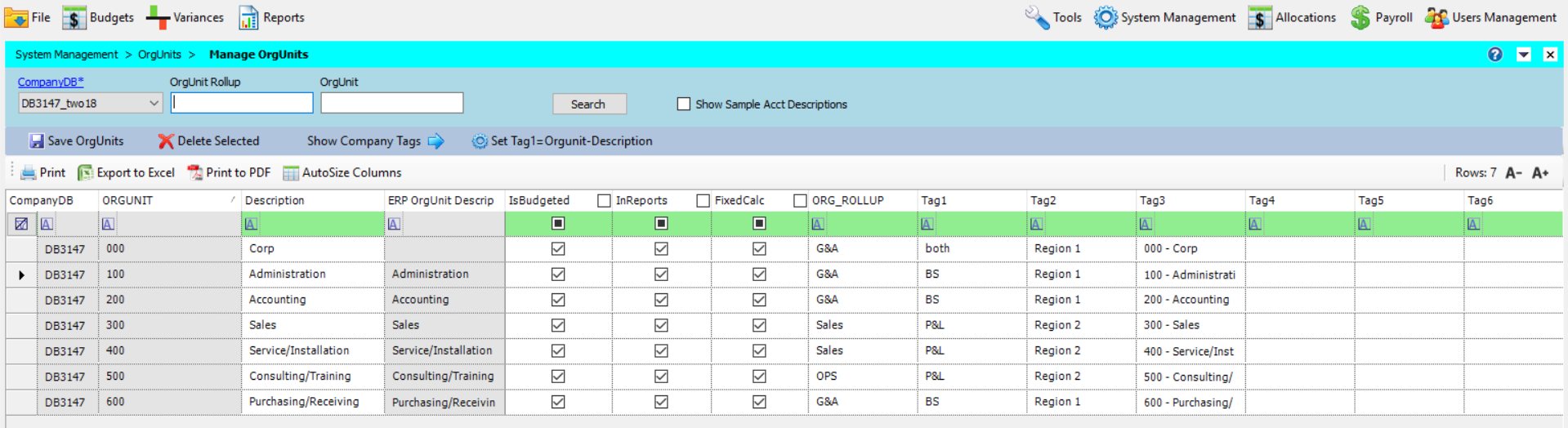Click the OrgUnit input field
Image resolution: width=1568 pixels, height=428 pixels.
(x=392, y=103)
